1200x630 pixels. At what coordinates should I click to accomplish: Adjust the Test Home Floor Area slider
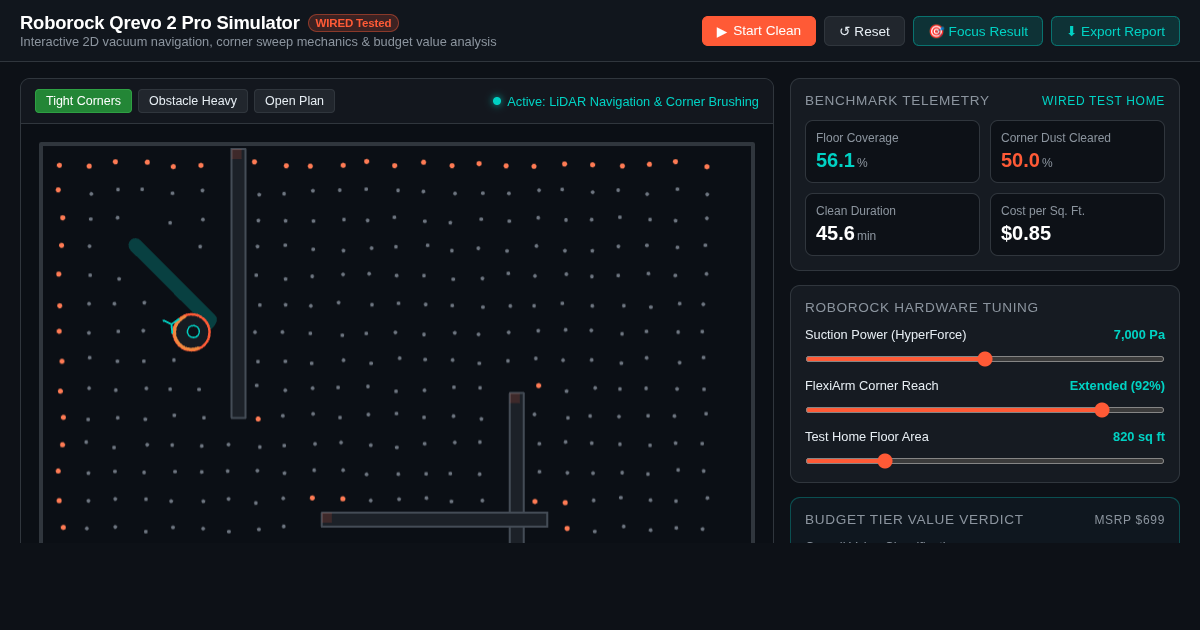click(x=985, y=461)
